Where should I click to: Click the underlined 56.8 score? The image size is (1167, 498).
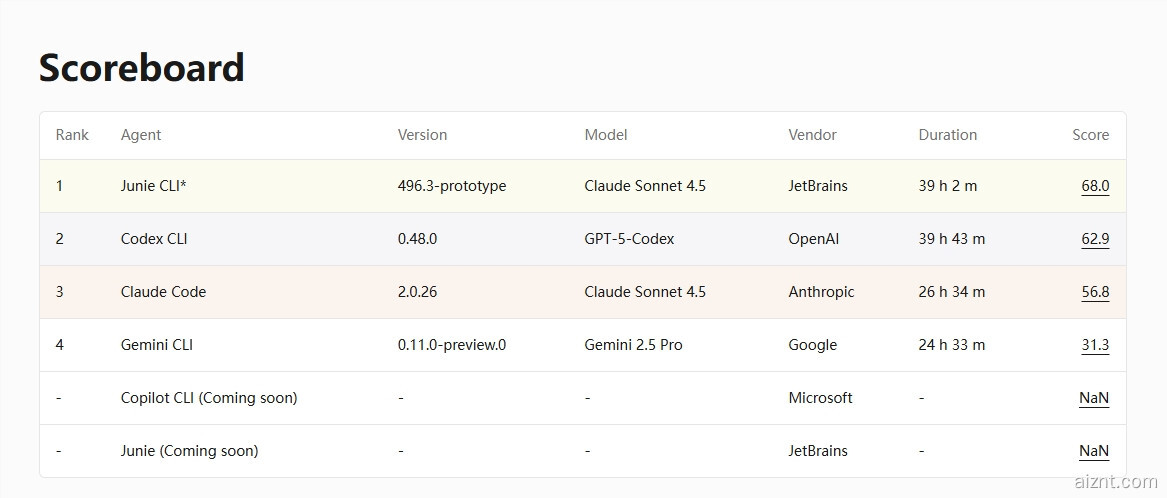1094,292
